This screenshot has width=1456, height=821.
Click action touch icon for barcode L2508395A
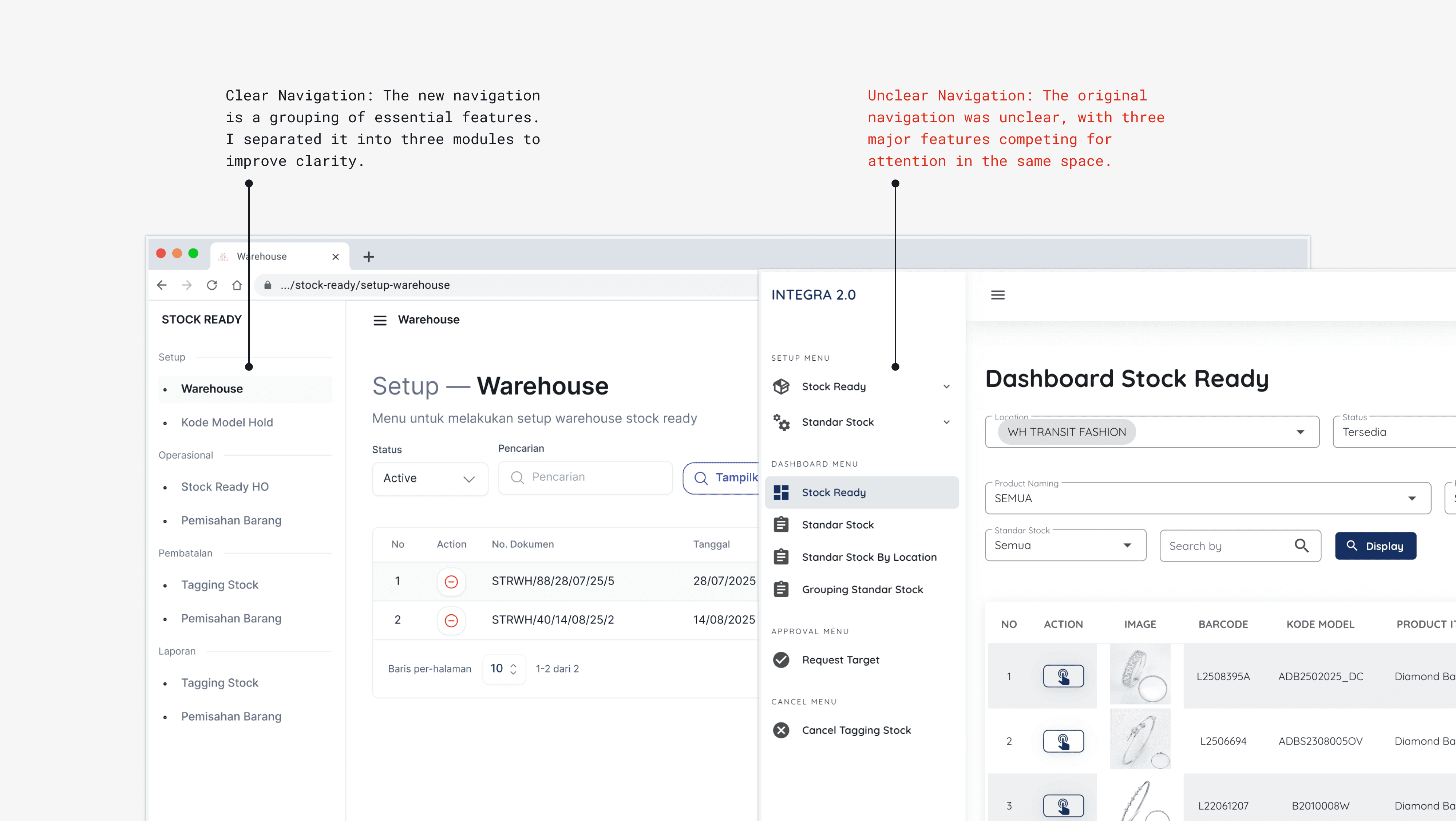click(x=1063, y=677)
